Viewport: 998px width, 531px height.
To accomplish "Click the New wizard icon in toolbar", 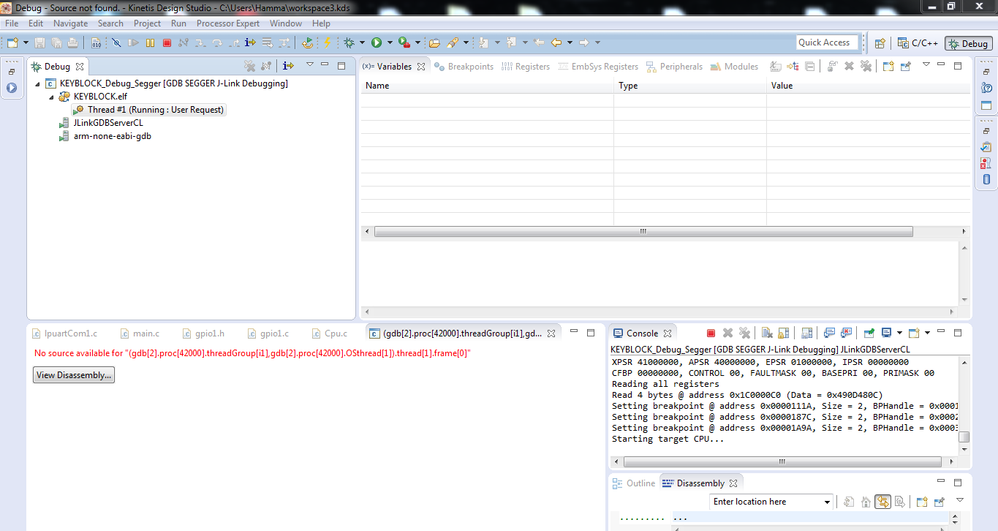I will 12,43.
